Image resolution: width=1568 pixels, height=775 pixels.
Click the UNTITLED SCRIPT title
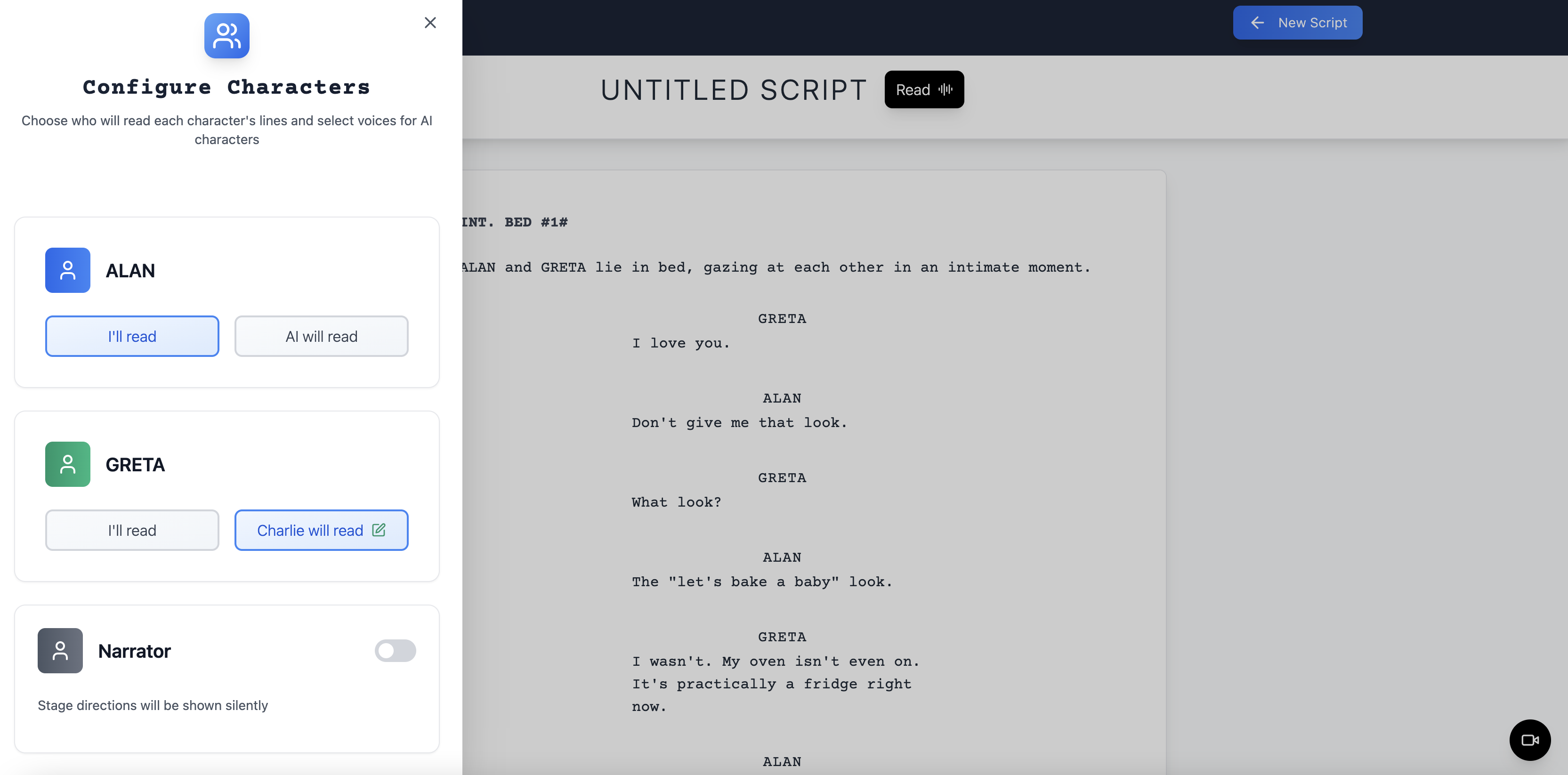tap(734, 90)
